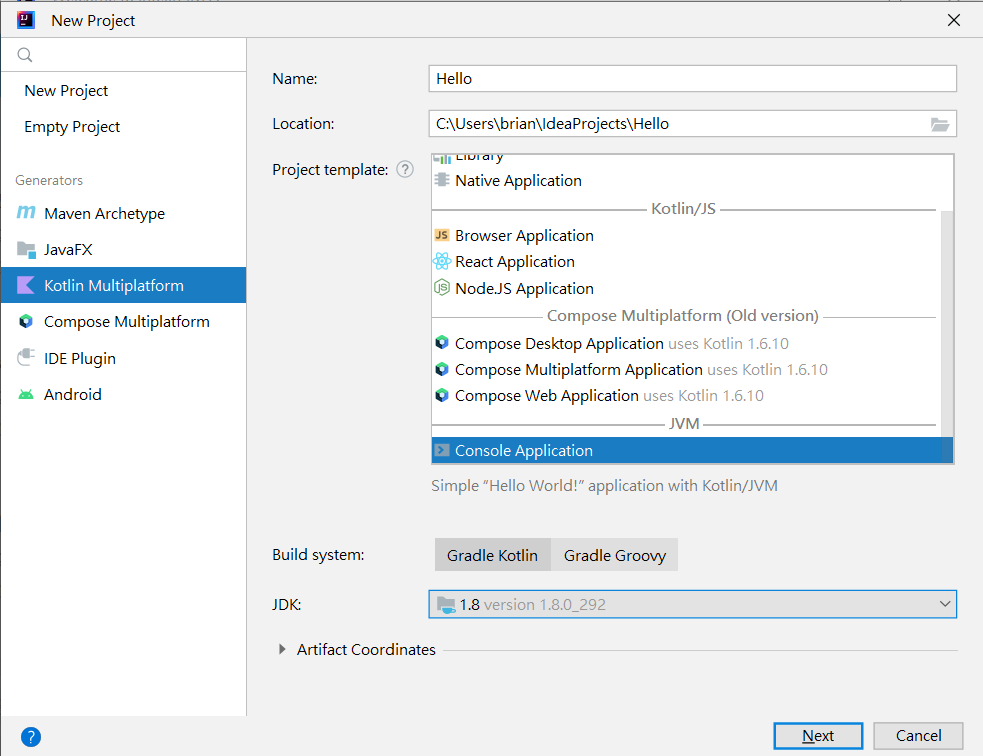
Task: Click the IDE Plugin generator icon
Action: coord(26,358)
